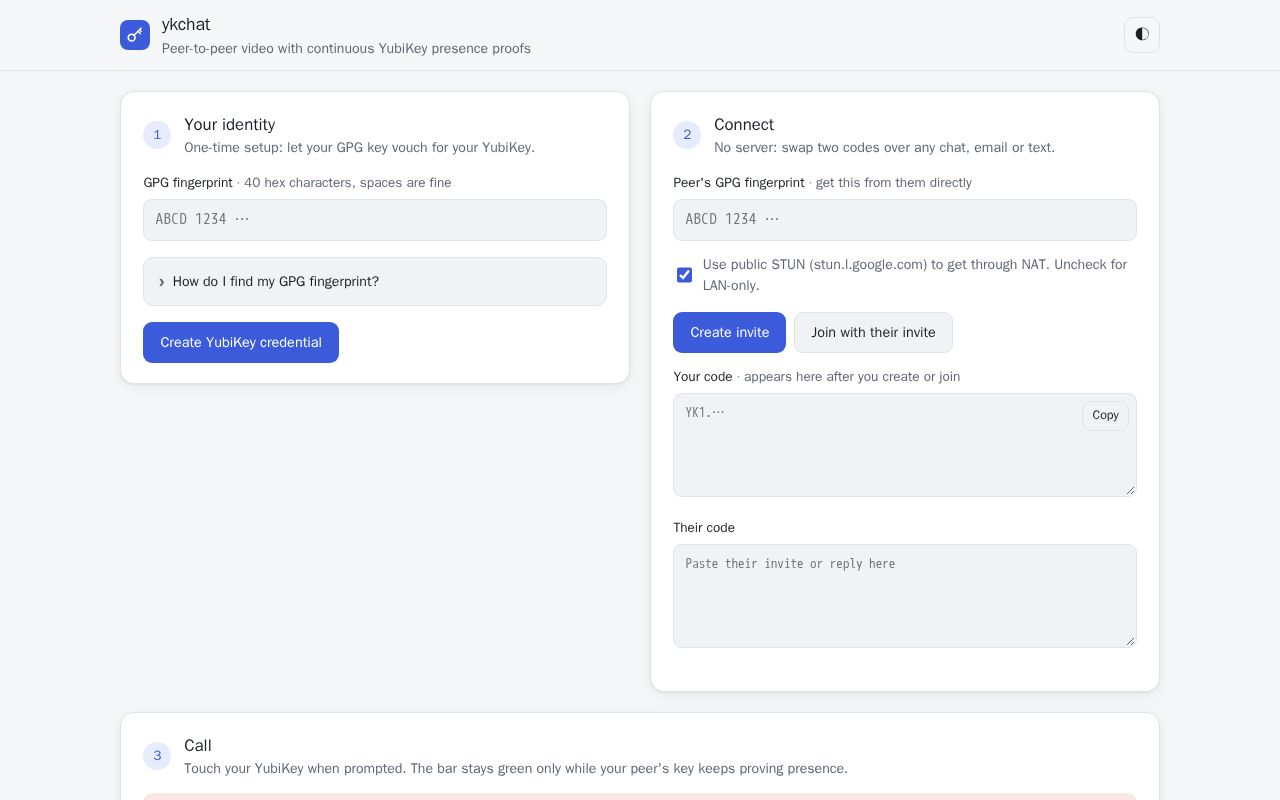Copy your code with Copy button
1280x800 pixels.
point(1105,415)
